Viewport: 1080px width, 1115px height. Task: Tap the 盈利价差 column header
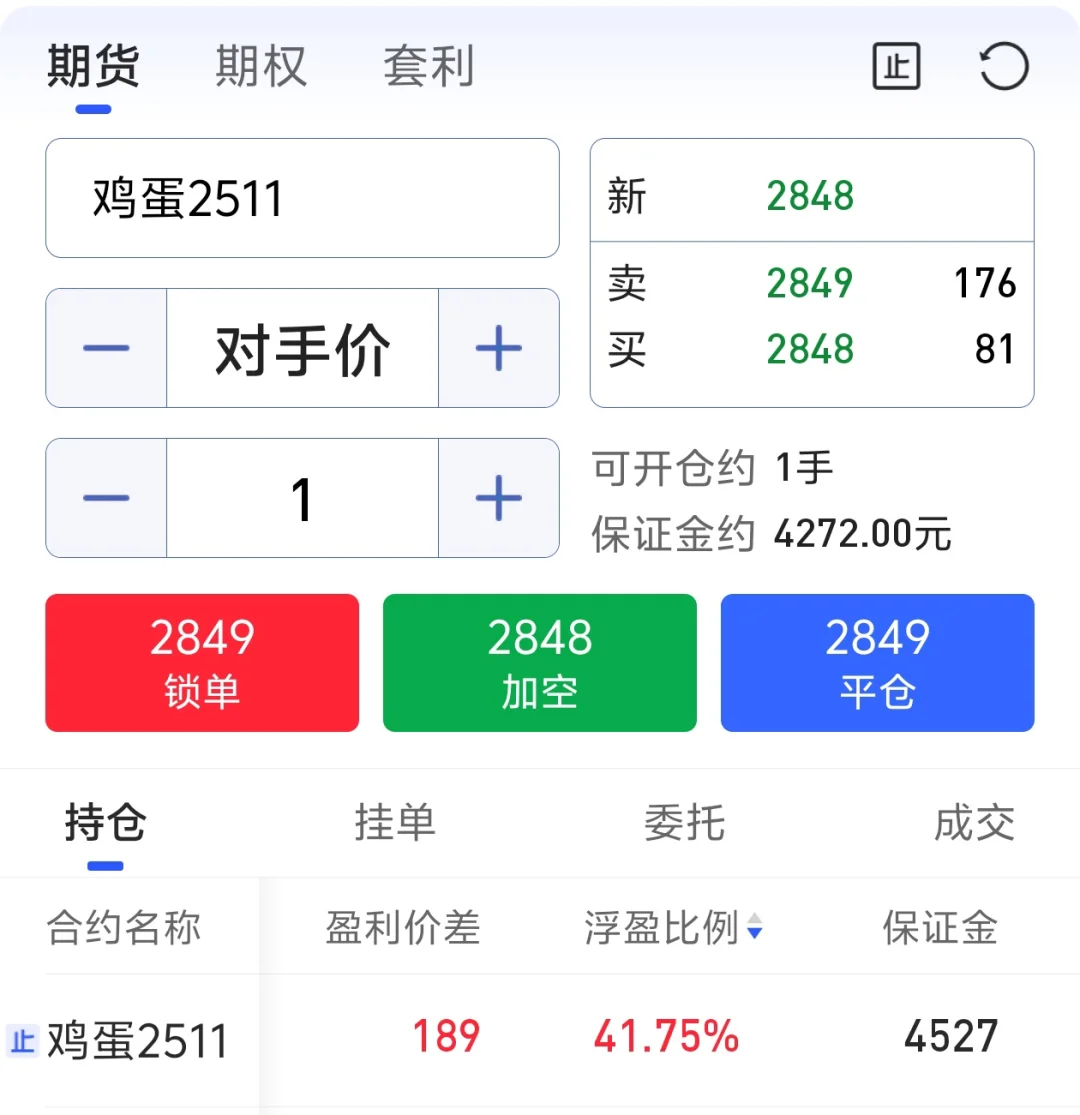(x=402, y=927)
